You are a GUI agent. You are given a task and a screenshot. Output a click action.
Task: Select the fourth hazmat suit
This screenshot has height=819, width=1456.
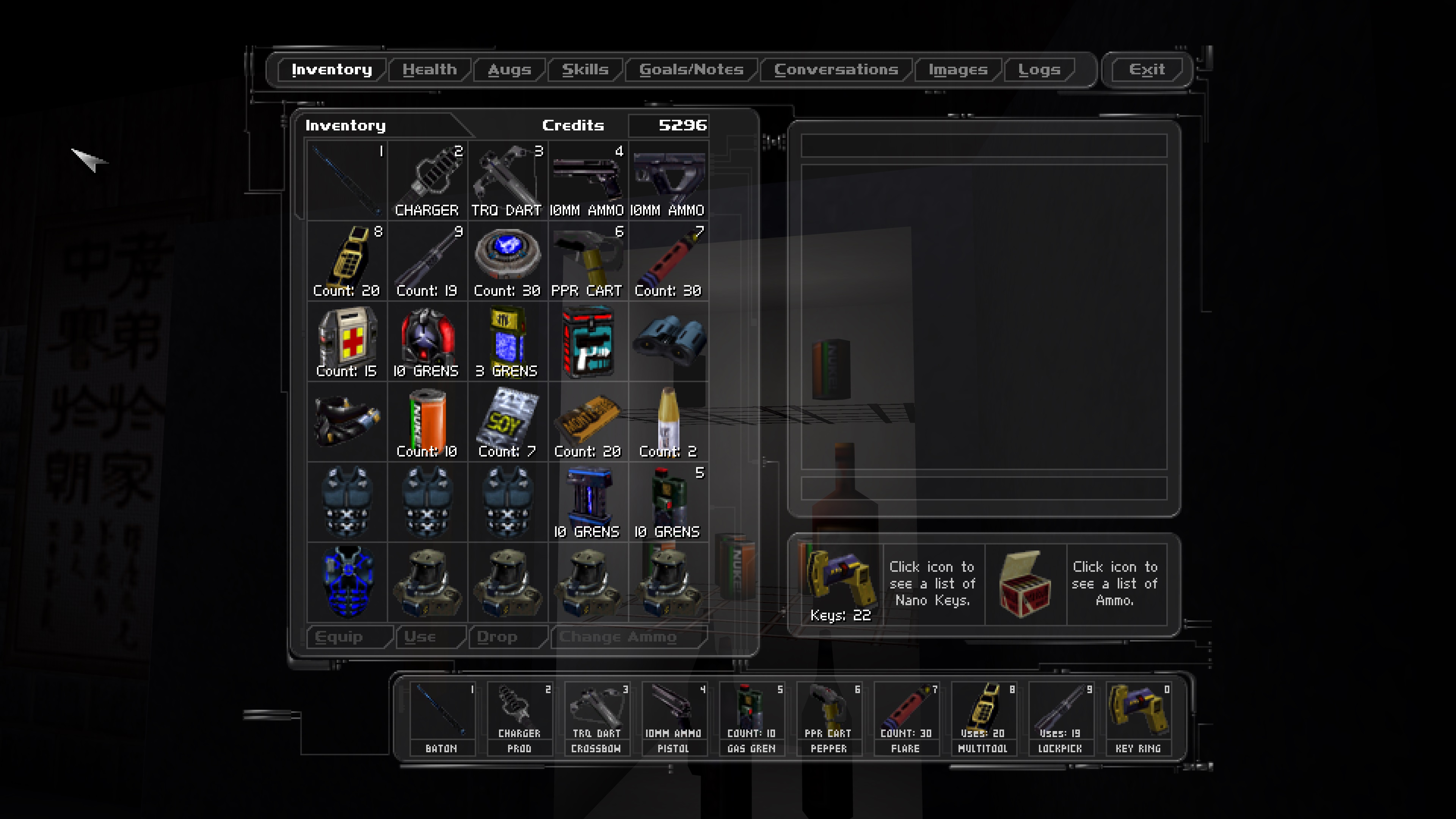pos(668,582)
